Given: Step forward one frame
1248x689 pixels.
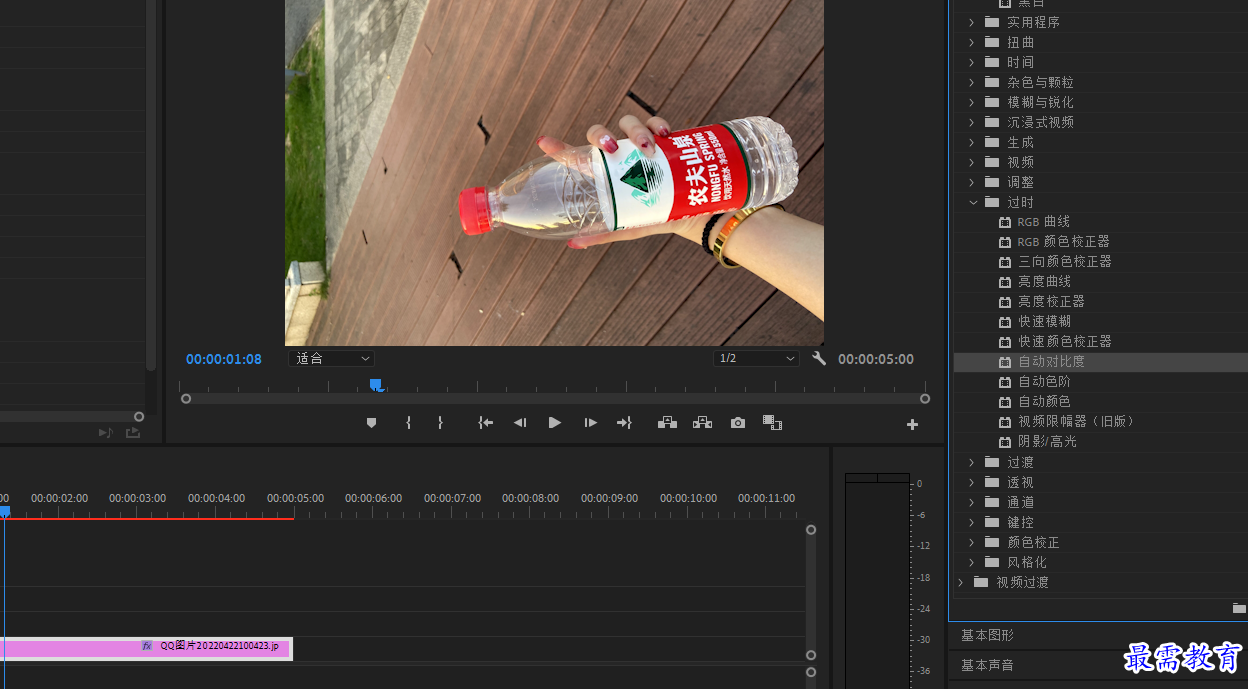Looking at the screenshot, I should (x=591, y=423).
